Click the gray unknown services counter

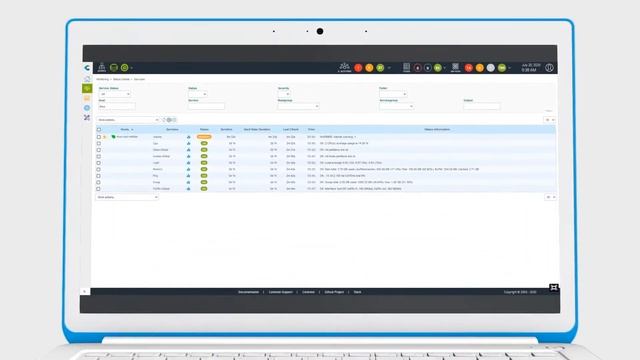491,68
